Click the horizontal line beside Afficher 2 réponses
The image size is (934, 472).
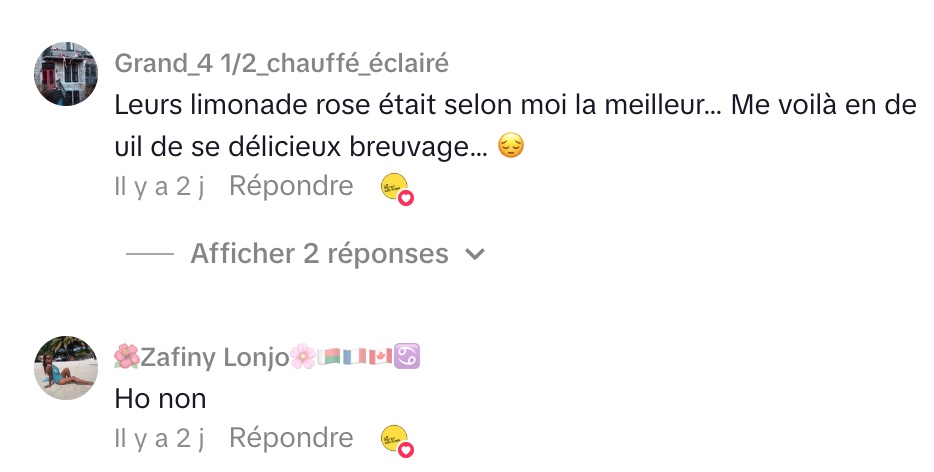(150, 254)
